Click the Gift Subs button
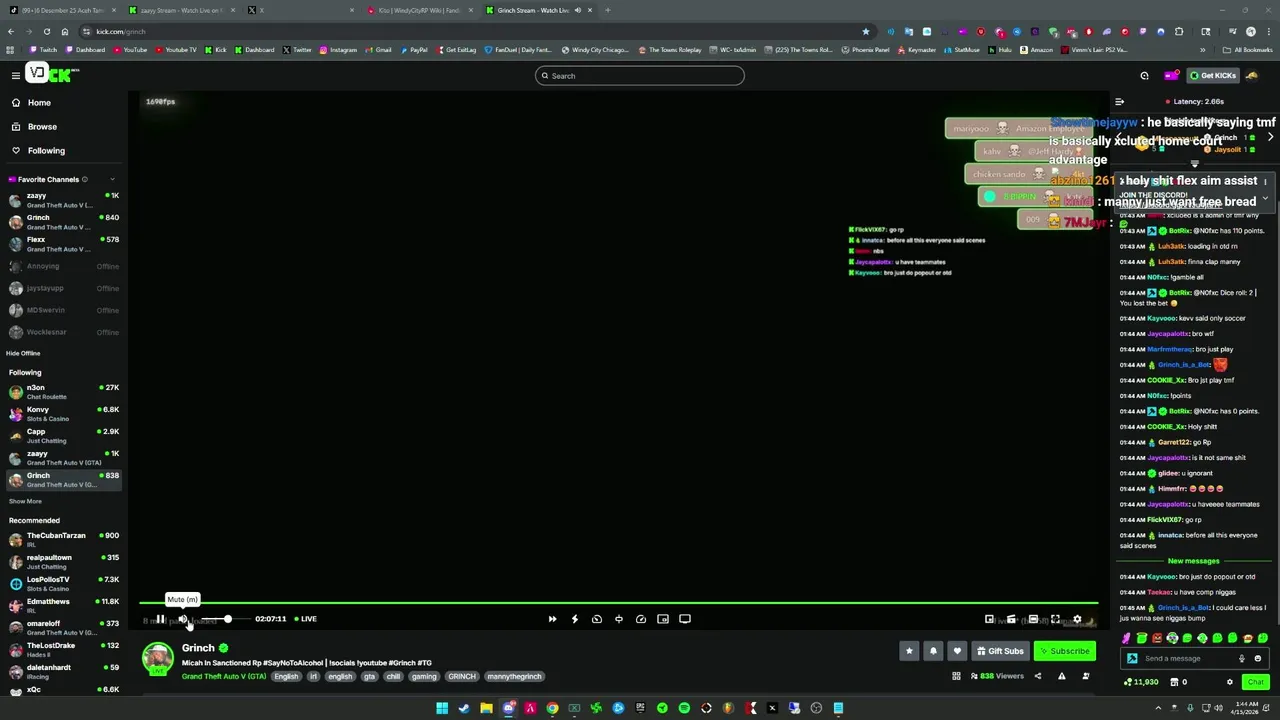Image resolution: width=1280 pixels, height=720 pixels. pyautogui.click(x=1000, y=651)
